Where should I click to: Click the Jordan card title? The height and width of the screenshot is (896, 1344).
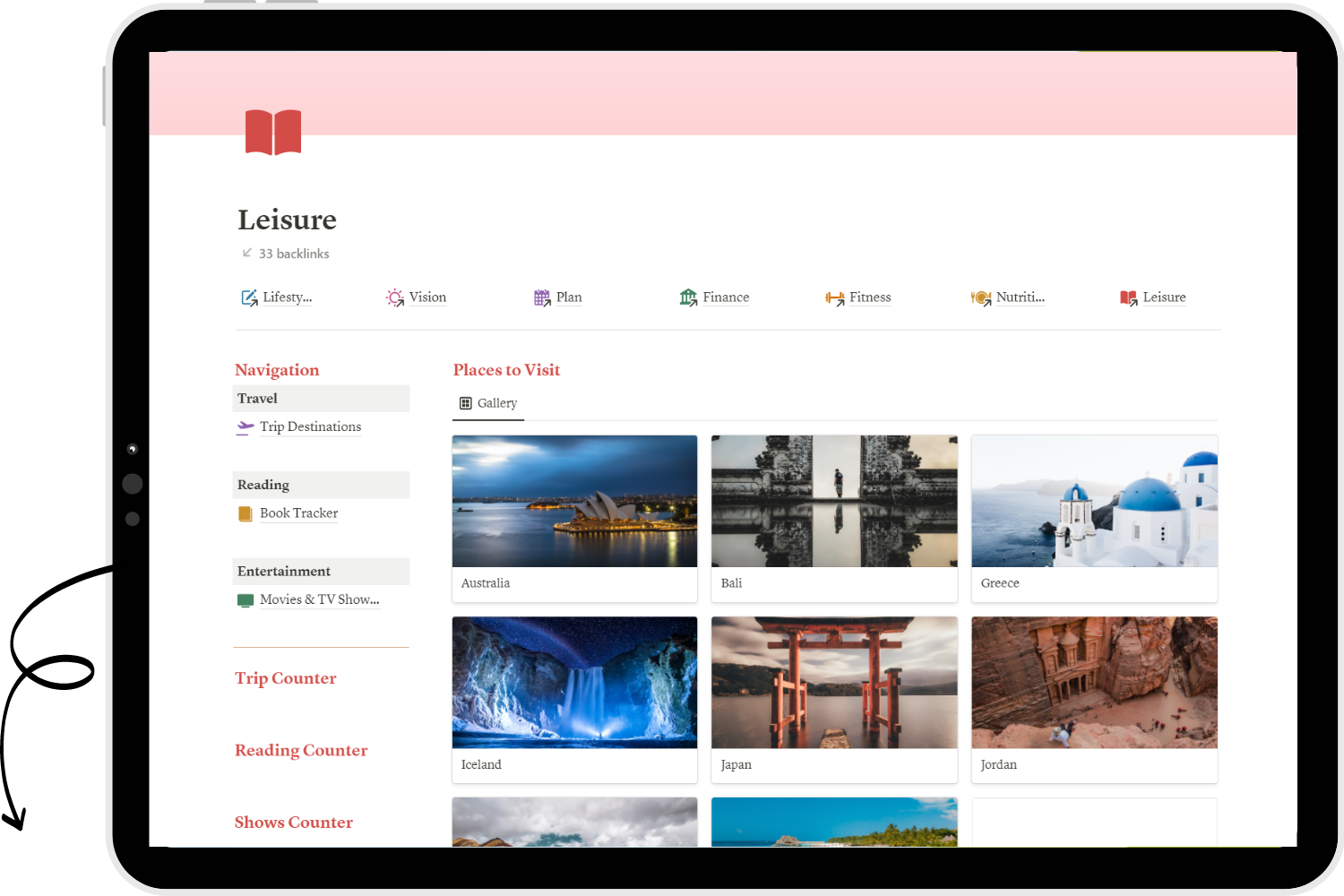tap(998, 765)
